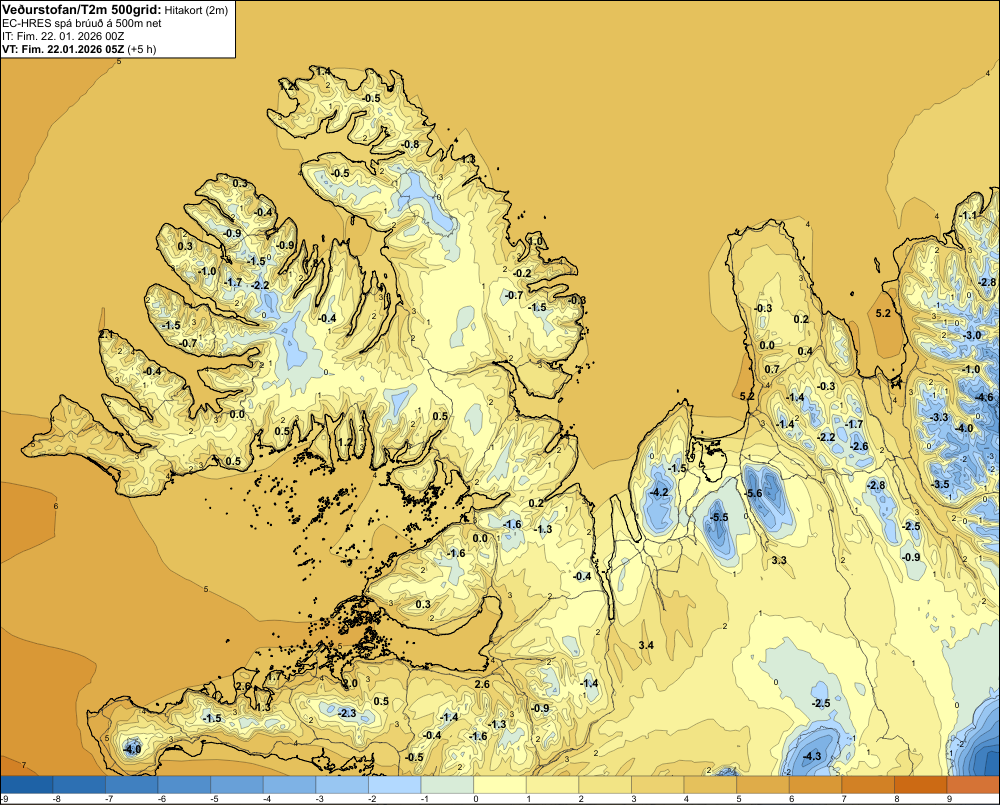Viewport: 1000px width, 805px height.
Task: Click the initial time 'IT: Fim. 22. 01. 2026 00Z'
Action: (x=63, y=36)
